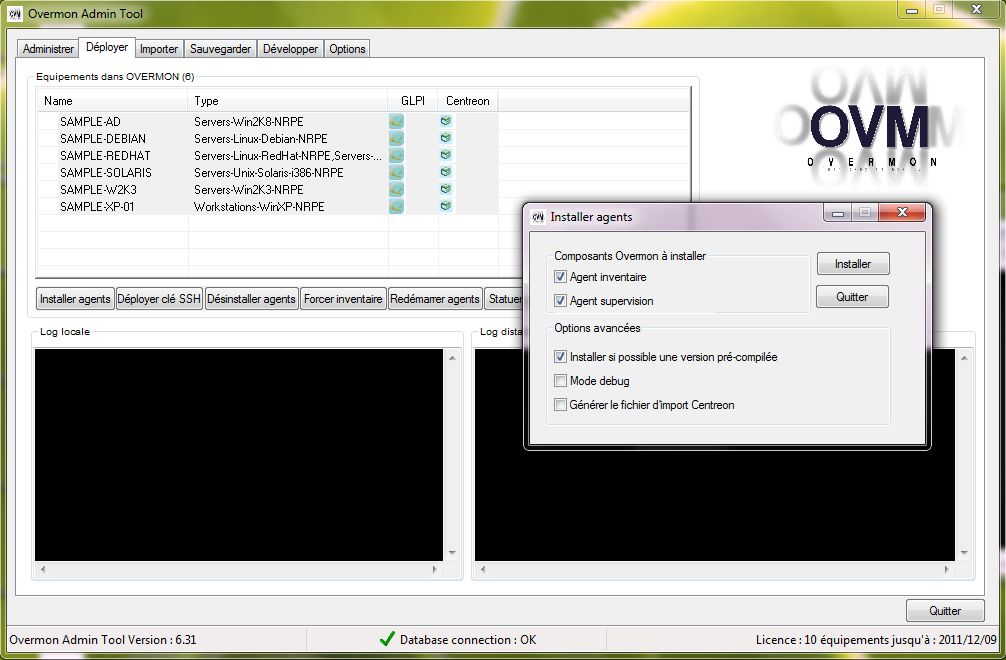This screenshot has width=1006, height=660.
Task: Select the Déployer tab
Action: [x=107, y=47]
